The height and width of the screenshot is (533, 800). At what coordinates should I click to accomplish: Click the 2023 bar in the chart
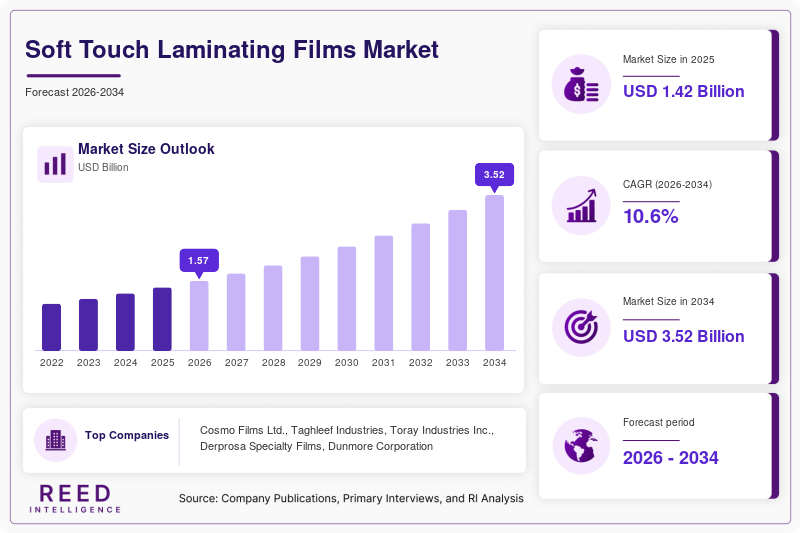click(x=88, y=325)
